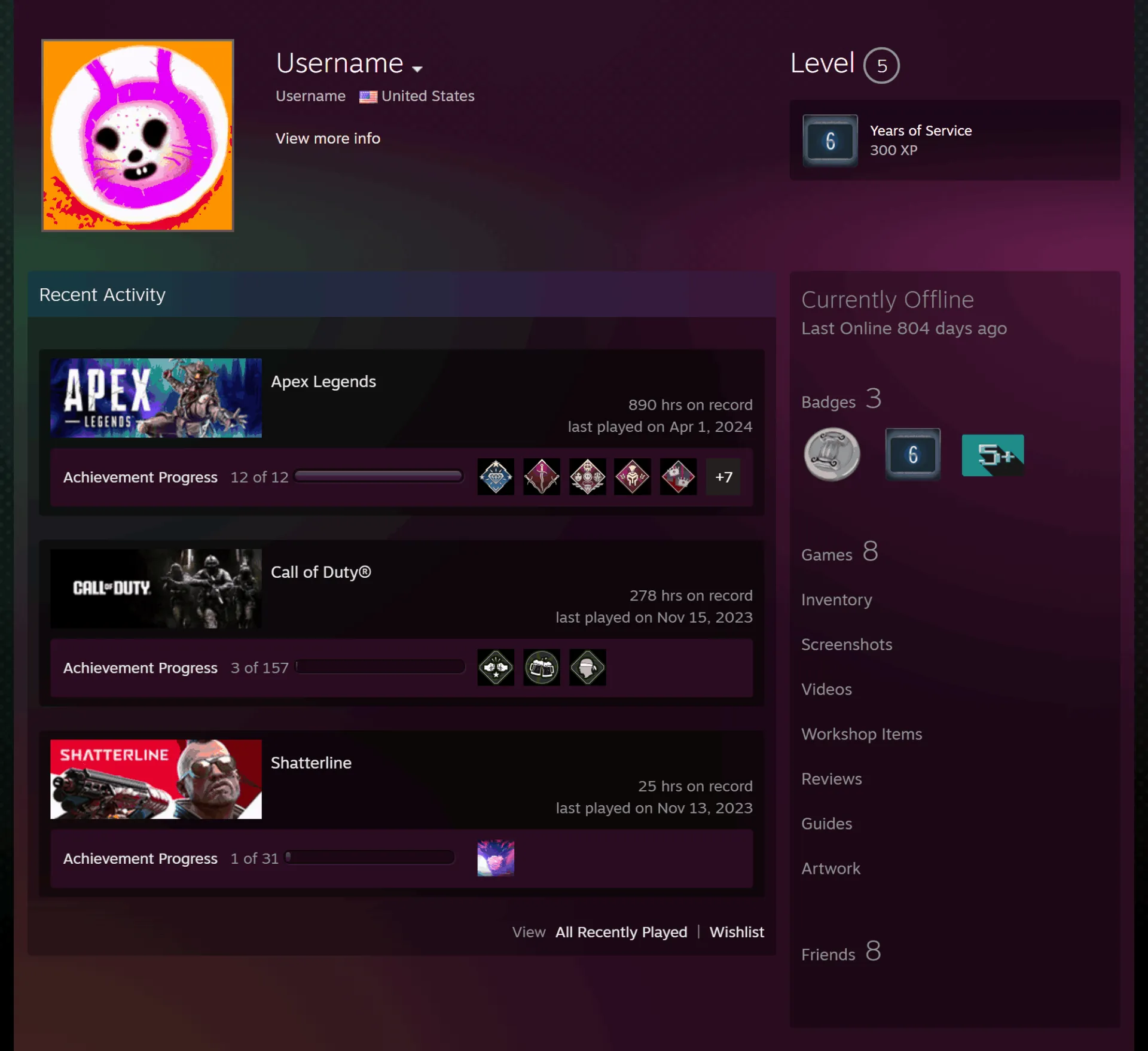Open the Shatterline title link
This screenshot has width=1148, height=1051.
coord(311,763)
